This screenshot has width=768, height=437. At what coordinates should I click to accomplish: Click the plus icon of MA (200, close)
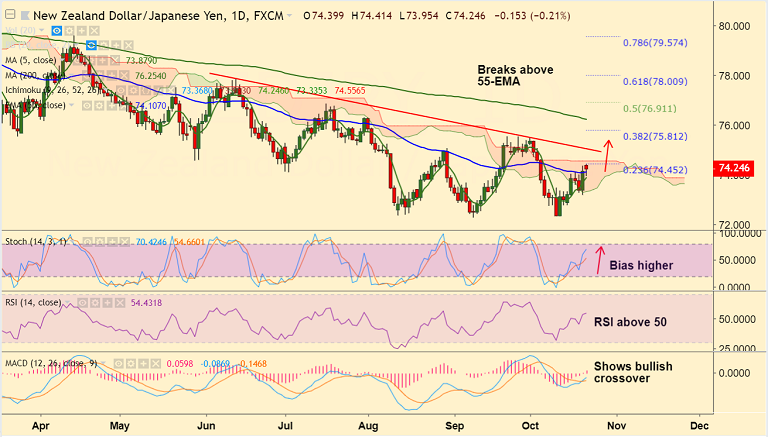click(x=112, y=75)
